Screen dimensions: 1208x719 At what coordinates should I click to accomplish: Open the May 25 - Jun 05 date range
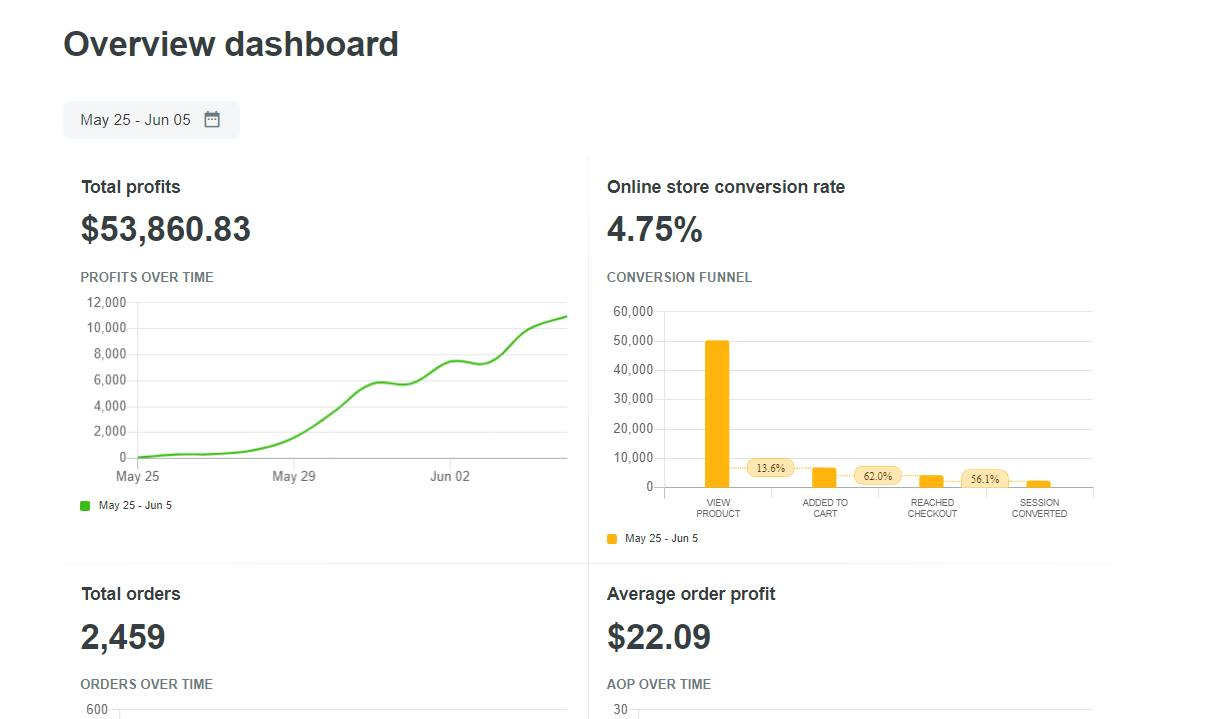[136, 120]
